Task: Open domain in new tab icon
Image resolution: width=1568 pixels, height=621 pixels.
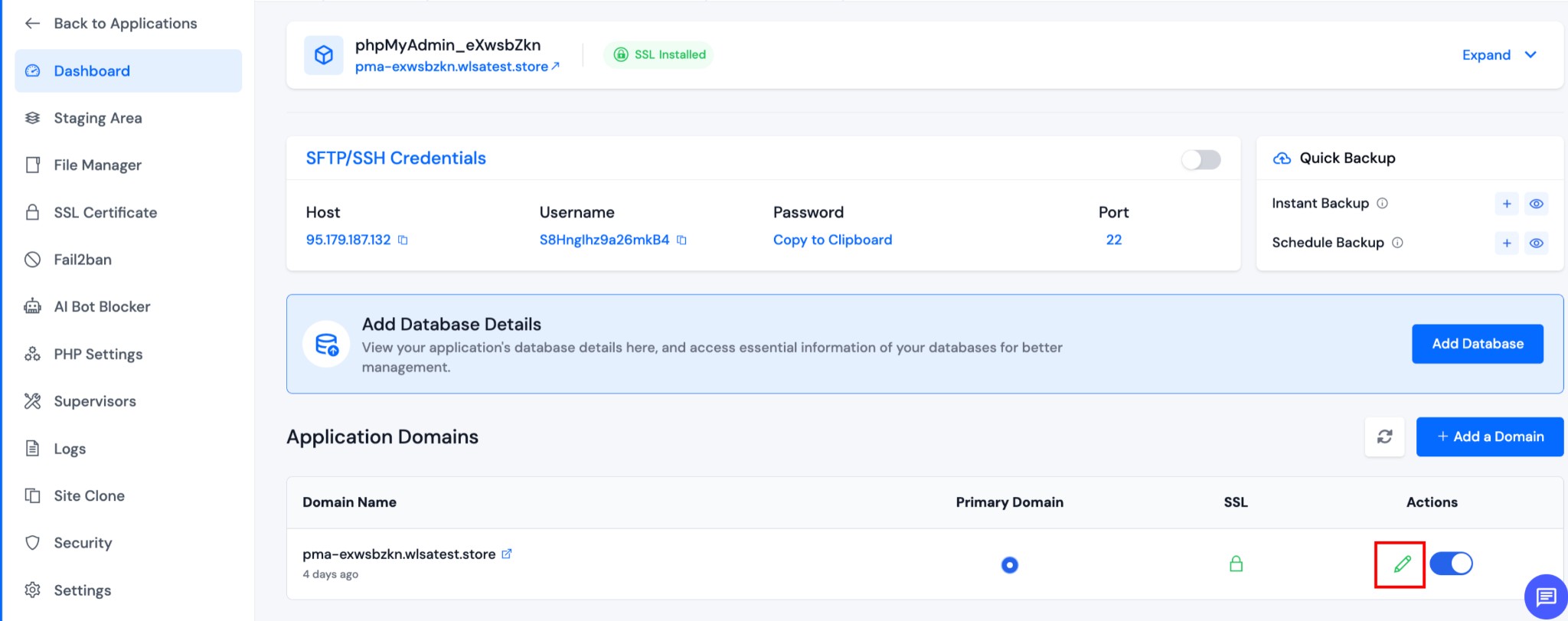Action: (506, 554)
